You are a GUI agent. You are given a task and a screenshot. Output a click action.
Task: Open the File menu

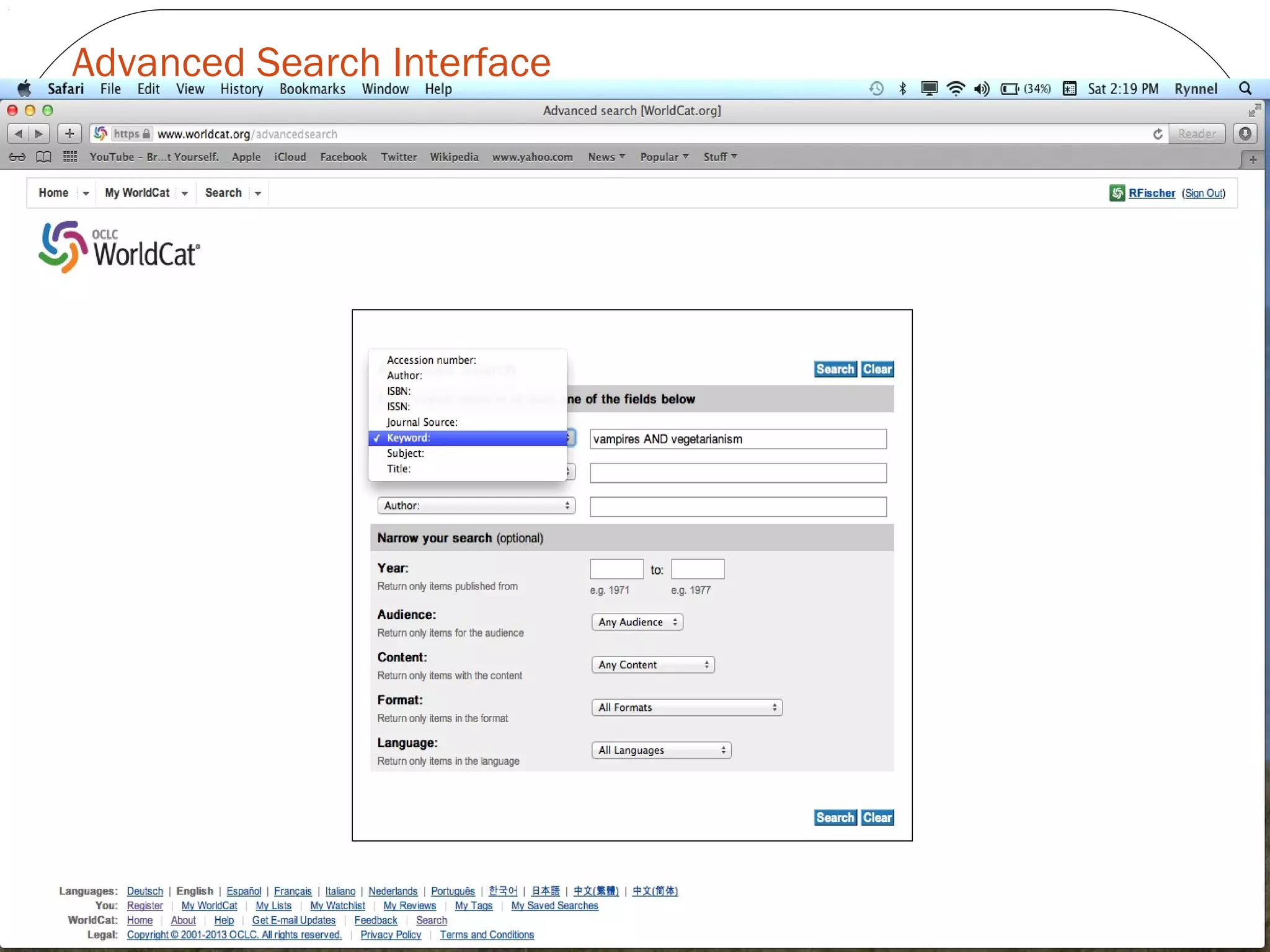point(110,89)
